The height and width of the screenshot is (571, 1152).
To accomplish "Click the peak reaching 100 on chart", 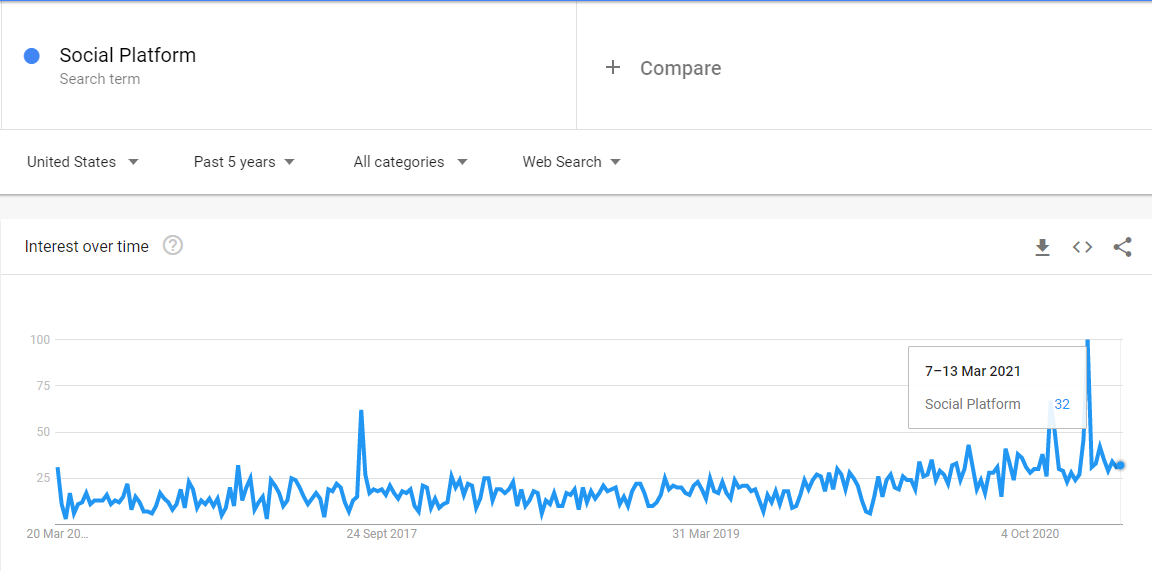I will (1087, 342).
